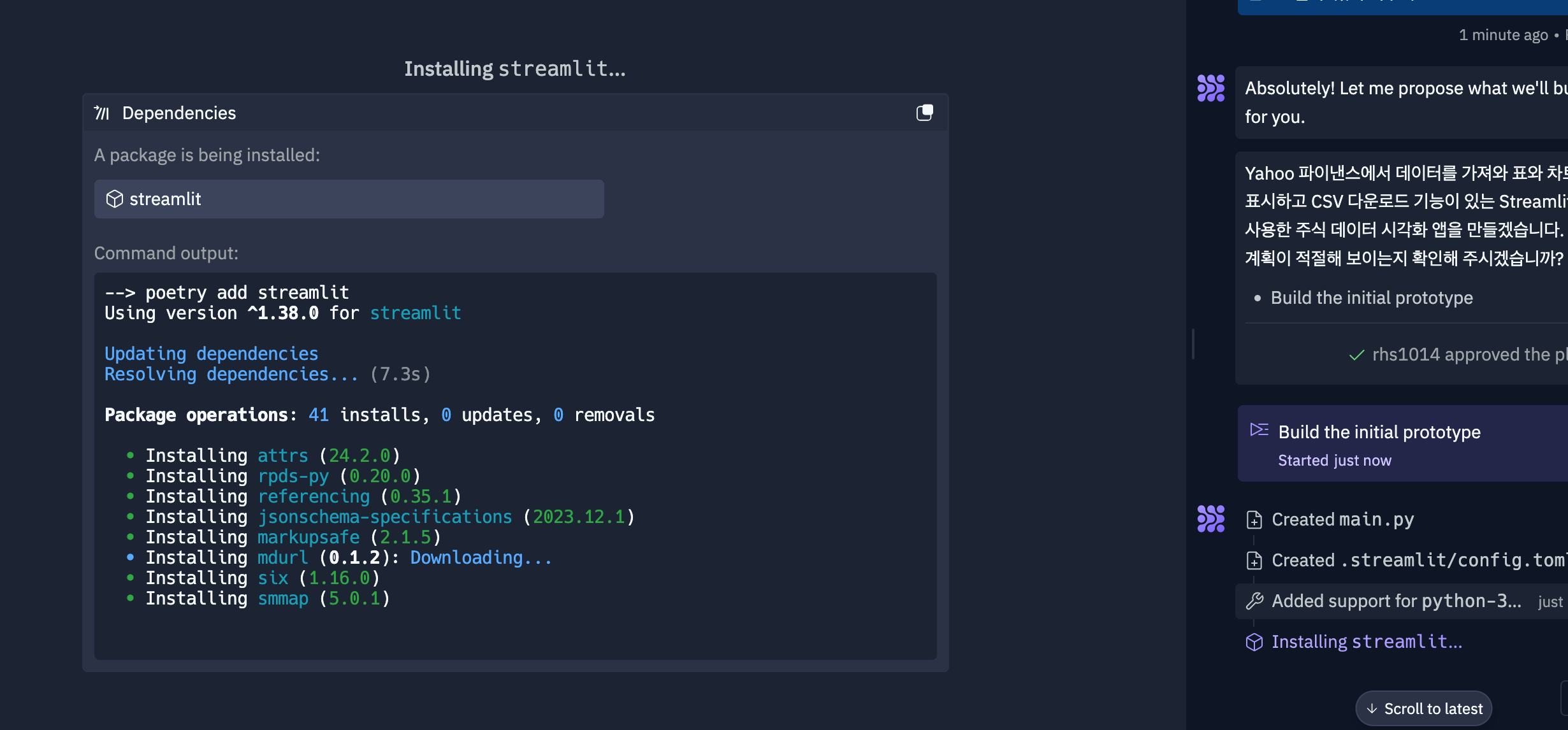Click the package cube icon beside streamlit
This screenshot has height=730, width=1568.
pyautogui.click(x=115, y=199)
